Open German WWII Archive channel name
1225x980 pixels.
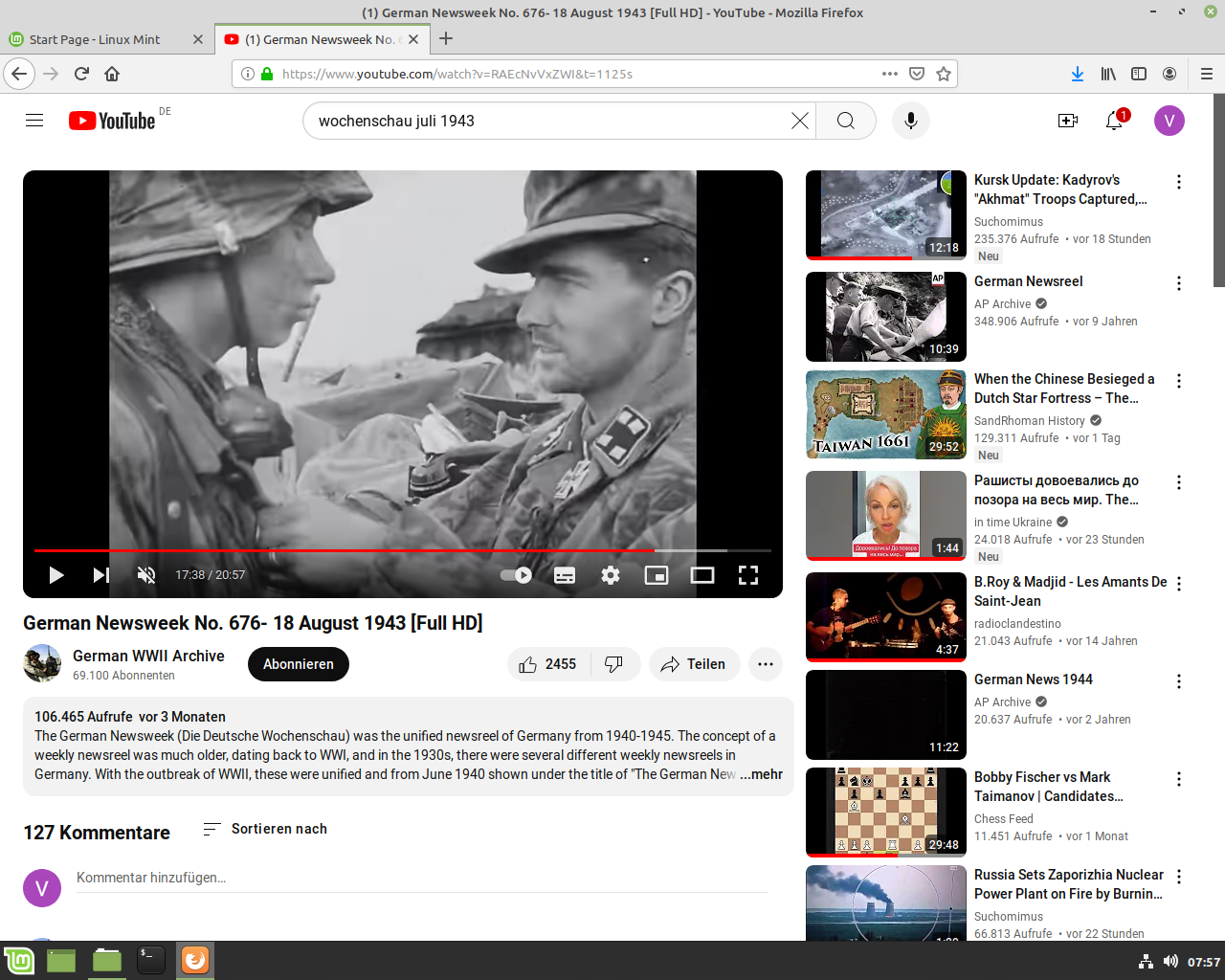tap(148, 656)
